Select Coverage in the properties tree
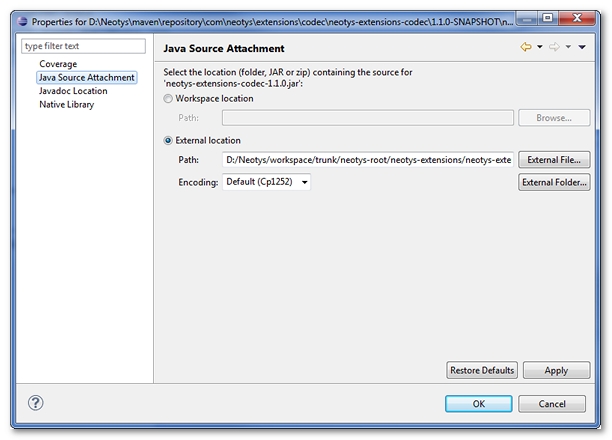Viewport: 612px width, 440px height. pos(58,64)
